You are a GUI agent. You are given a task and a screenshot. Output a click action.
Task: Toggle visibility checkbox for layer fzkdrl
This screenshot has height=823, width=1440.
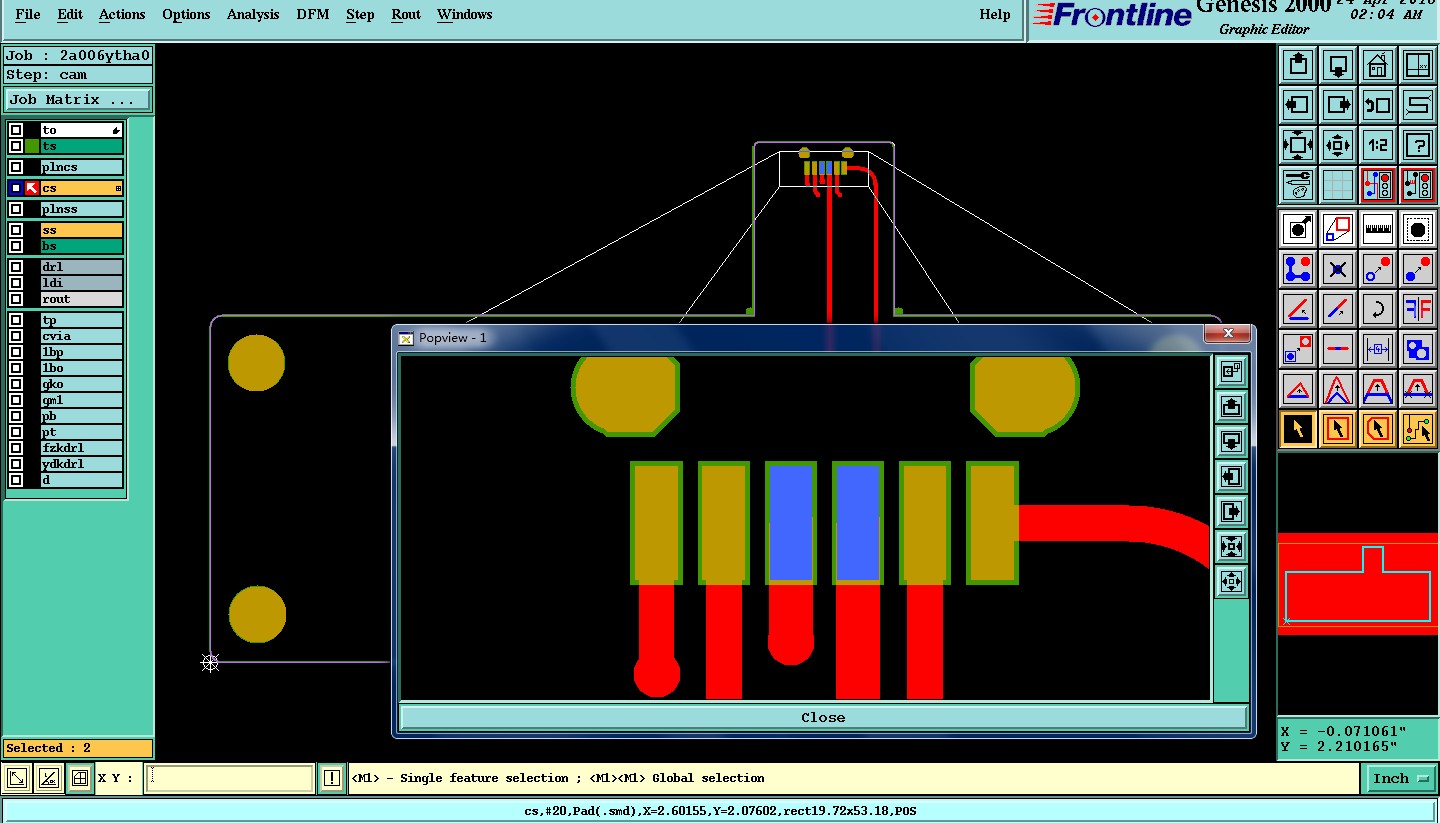(16, 448)
